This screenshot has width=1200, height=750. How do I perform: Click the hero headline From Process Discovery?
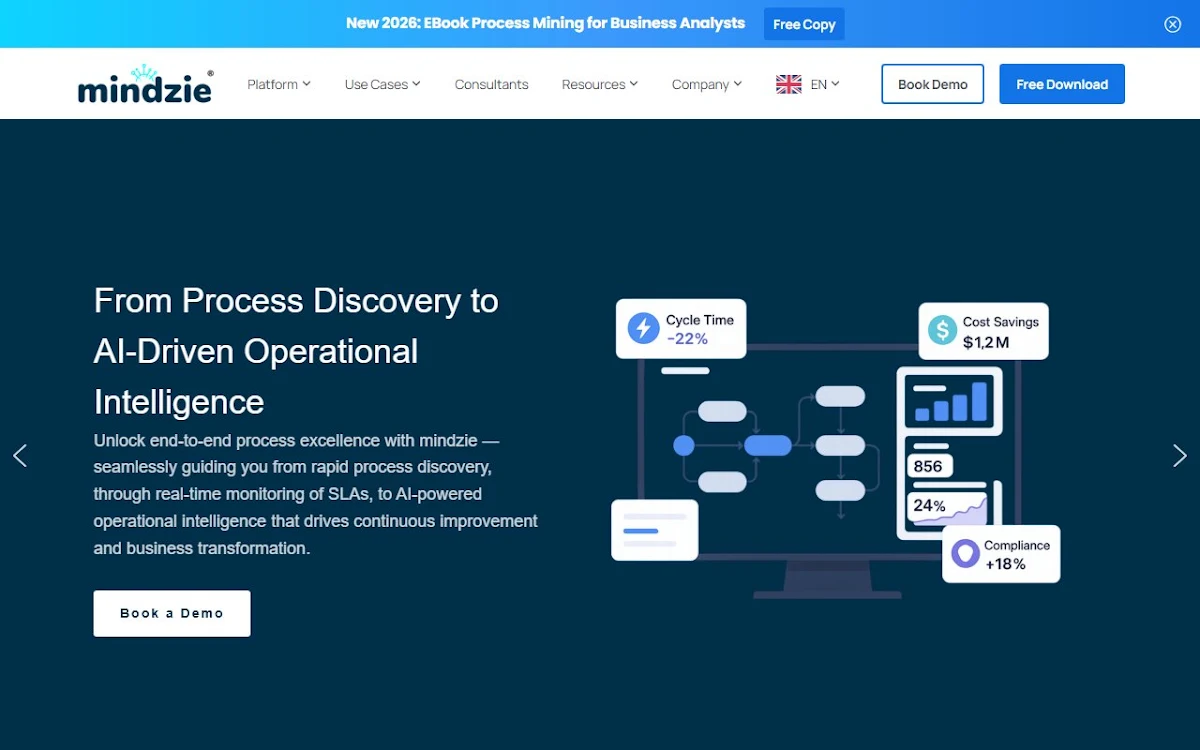pos(296,351)
